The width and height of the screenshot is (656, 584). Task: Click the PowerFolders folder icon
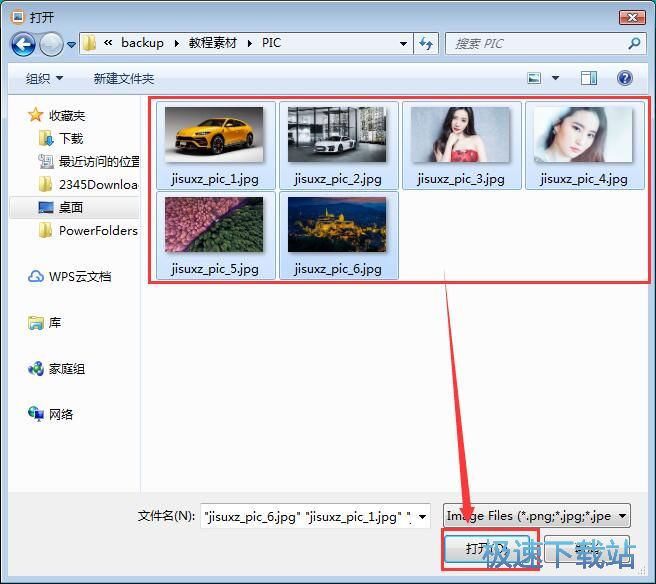(x=45, y=230)
